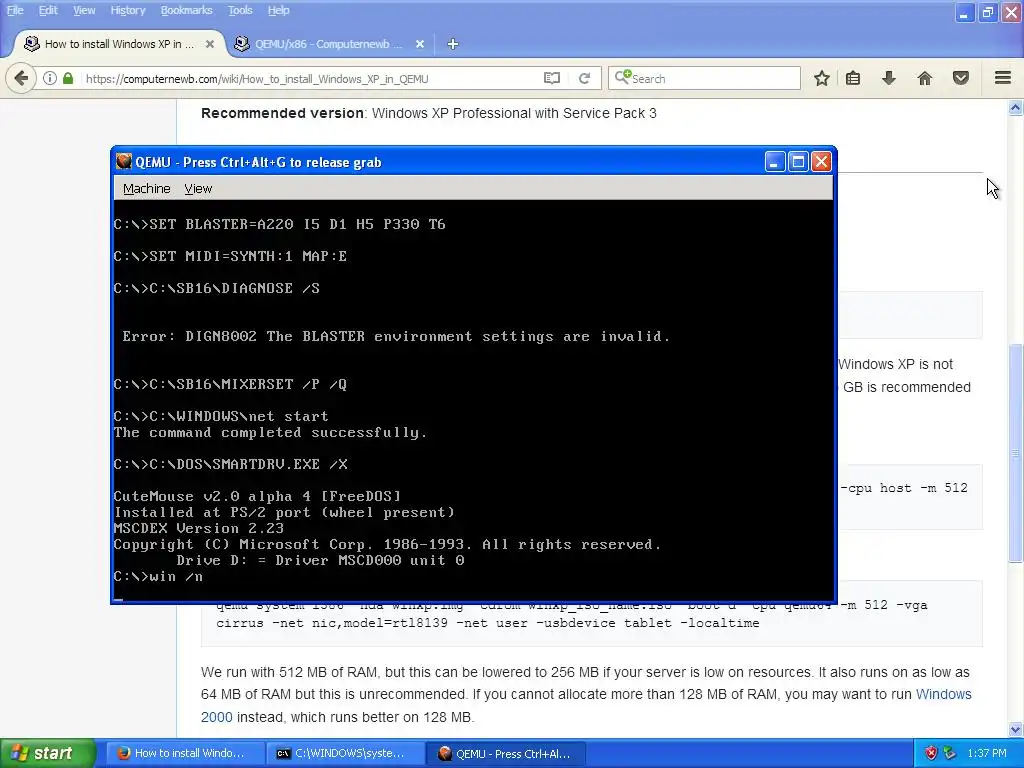Toggle Reader View icon in address bar

tap(552, 78)
